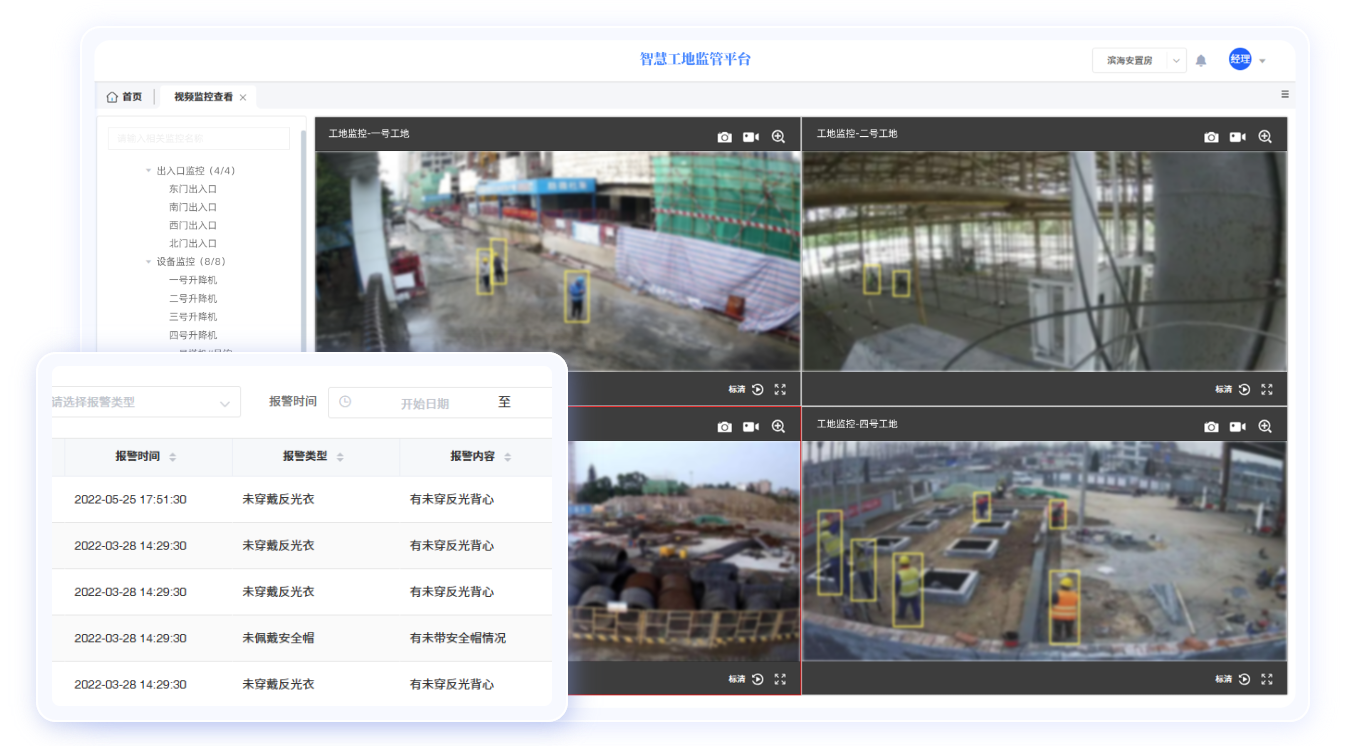Close the 视频监控查看 tab
Viewport: 1352px width, 746px height.
pyautogui.click(x=243, y=98)
